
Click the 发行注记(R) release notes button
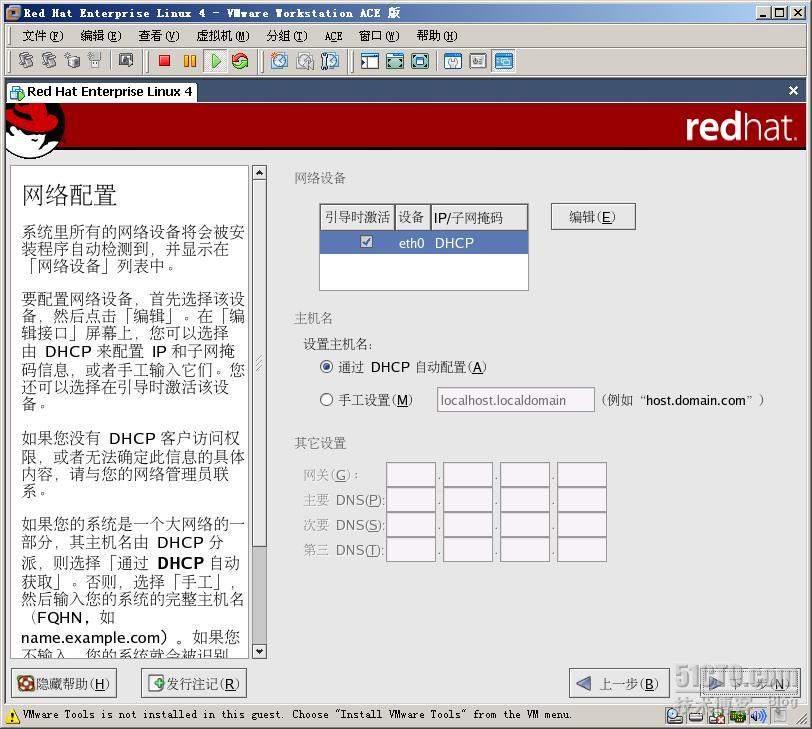pyautogui.click(x=194, y=683)
